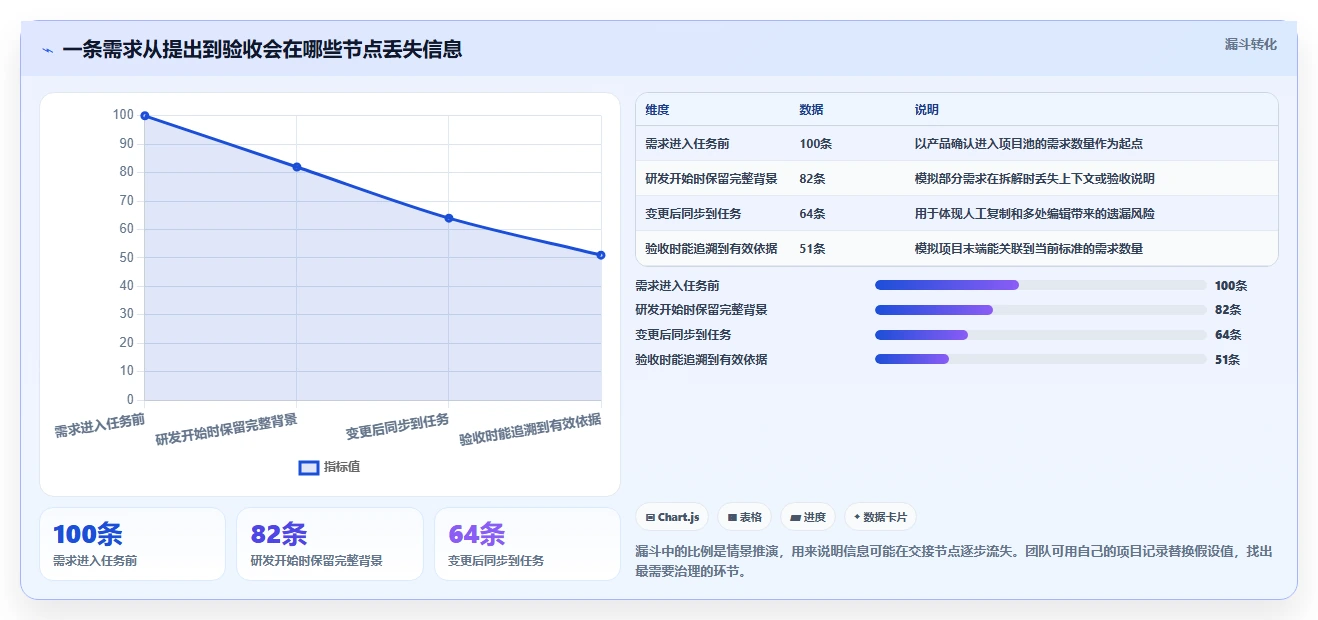Click the 维度 column header in the table
Viewport: 1318px width, 620px height.
(657, 110)
